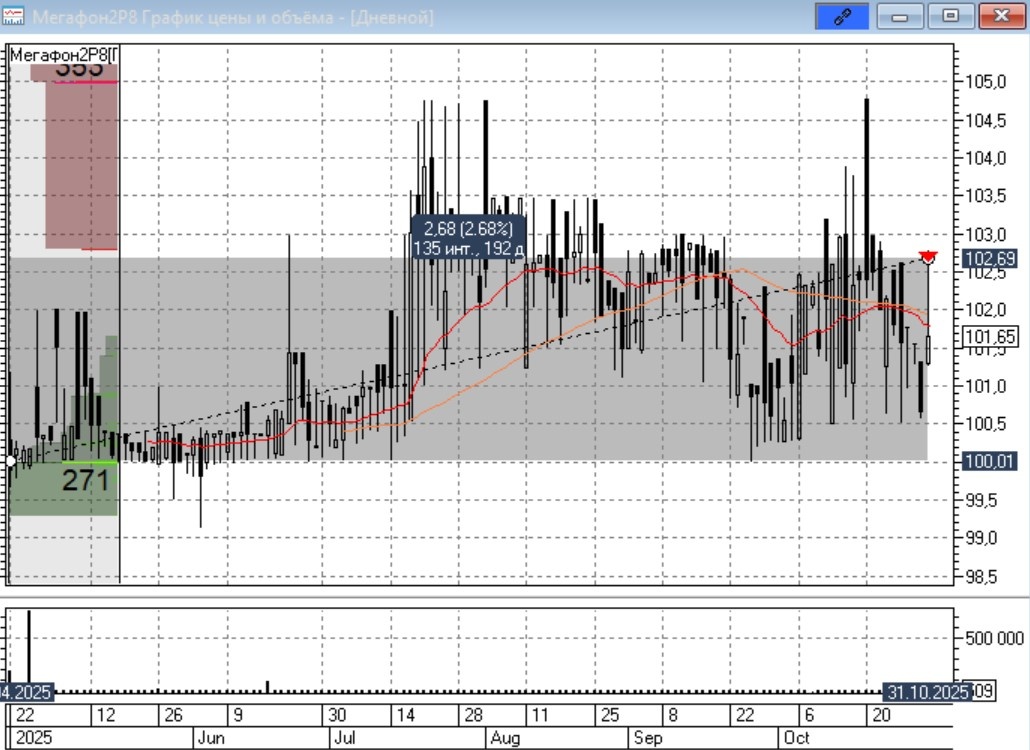Click the 103,0 price axis value
The height and width of the screenshot is (750, 1030).
point(985,234)
